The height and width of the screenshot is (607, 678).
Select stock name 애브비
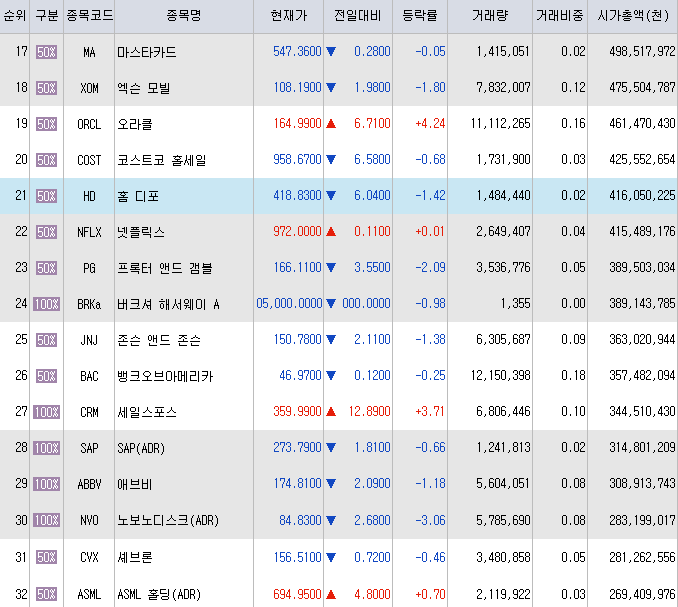[x=134, y=484]
